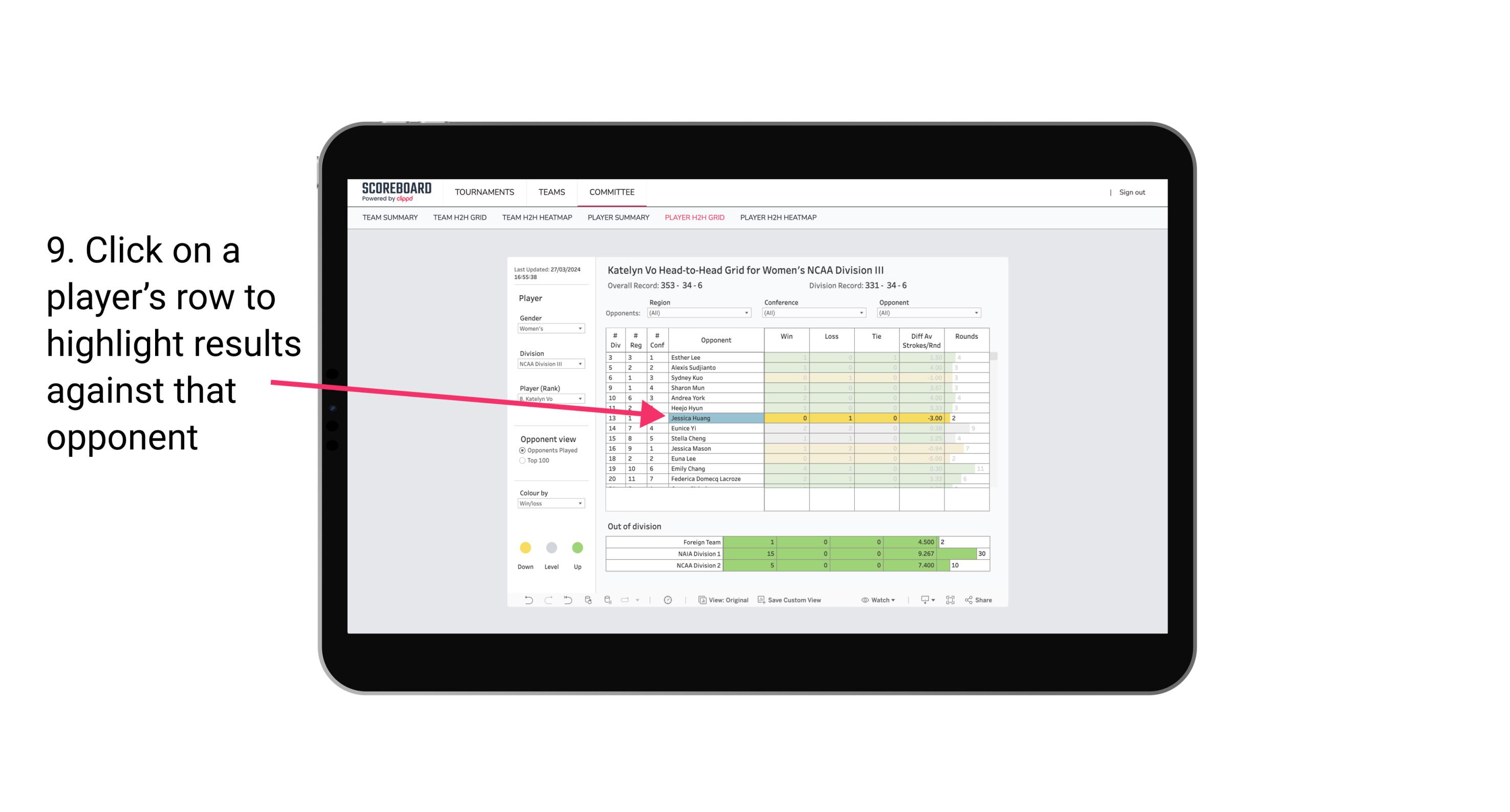
Task: Switch to Player H2H Heatmap tab
Action: 779,219
